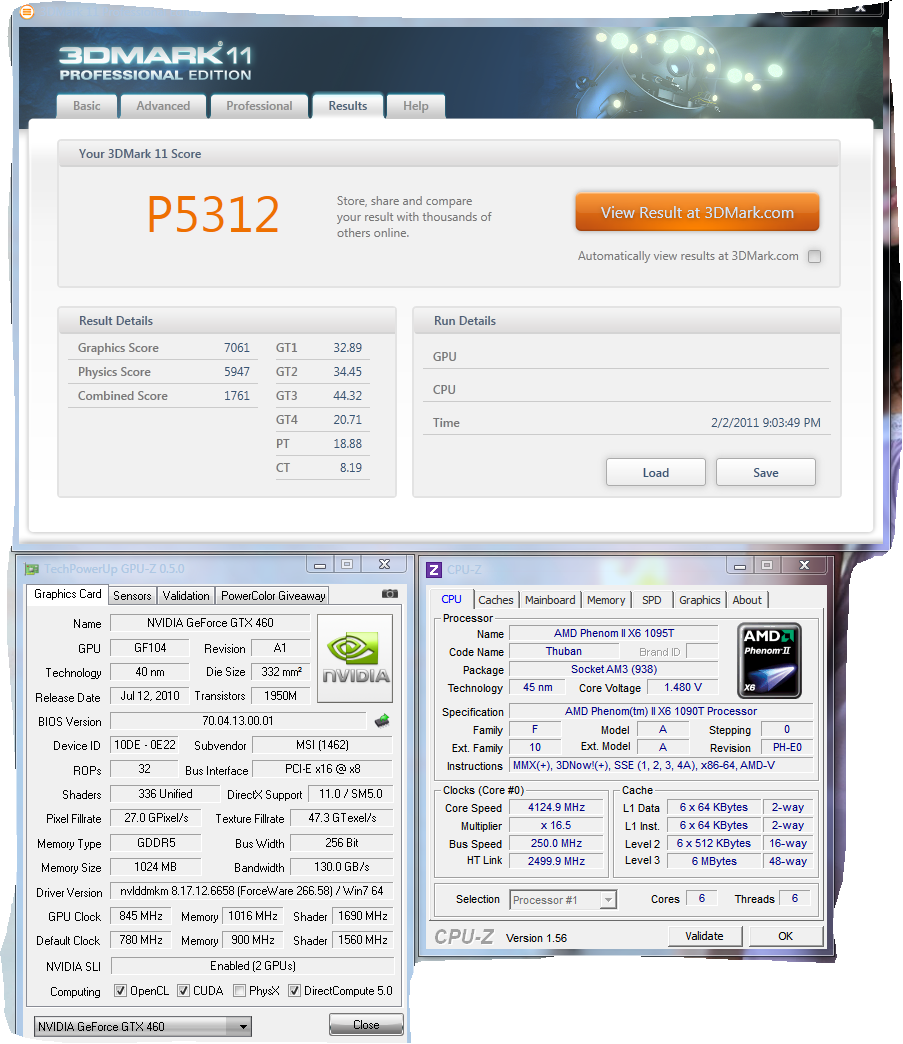Click the Graphics Score value 7061
903x1044 pixels.
pos(236,348)
